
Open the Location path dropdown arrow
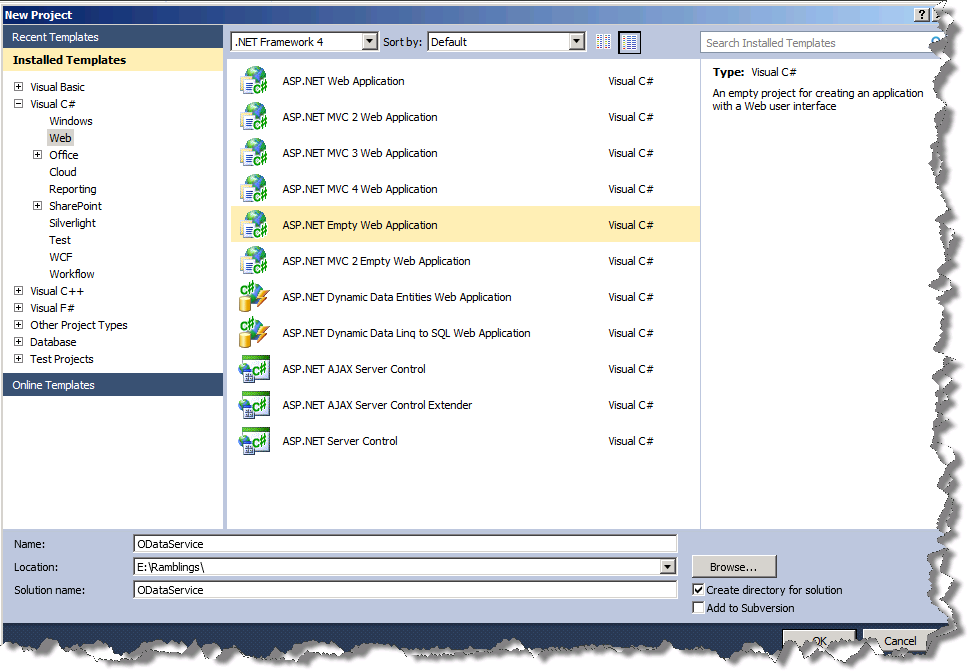point(667,567)
